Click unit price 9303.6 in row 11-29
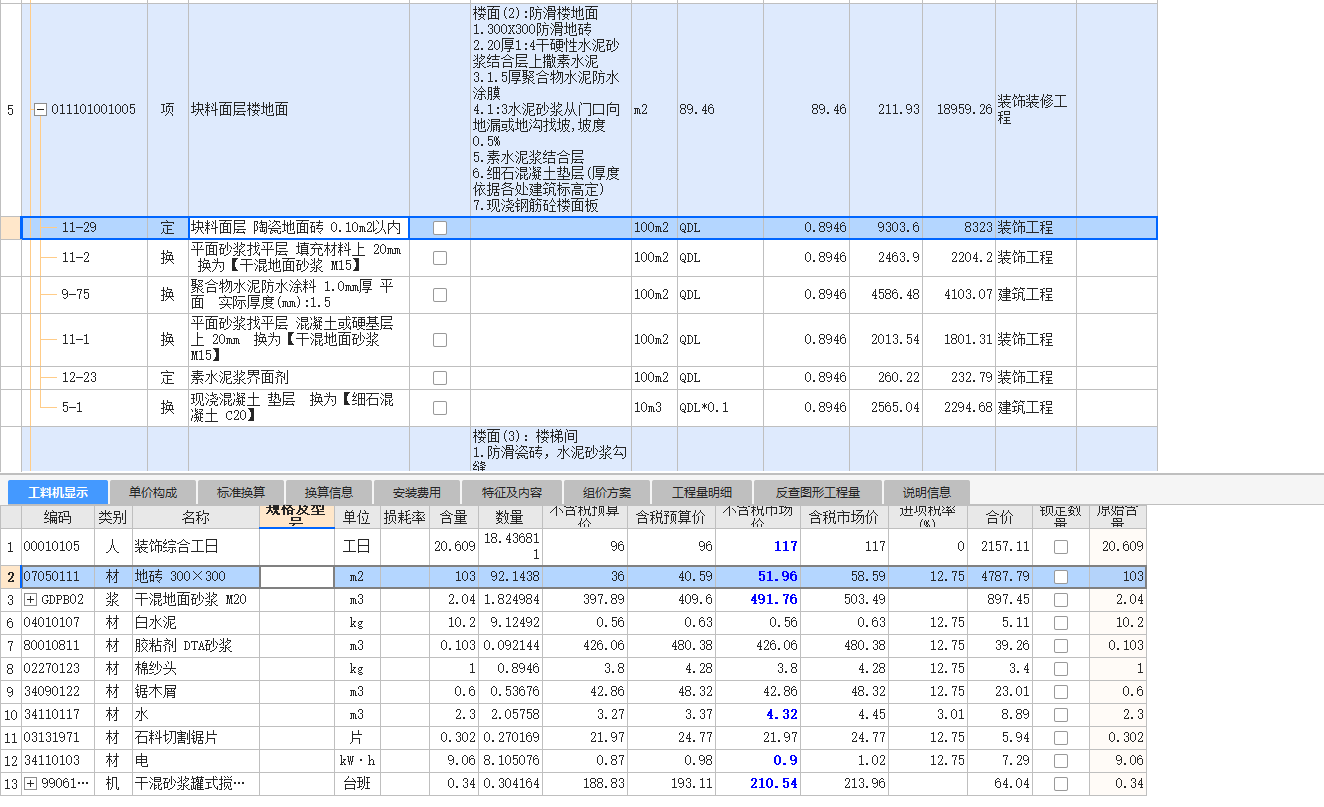1324x807 pixels. tap(885, 228)
